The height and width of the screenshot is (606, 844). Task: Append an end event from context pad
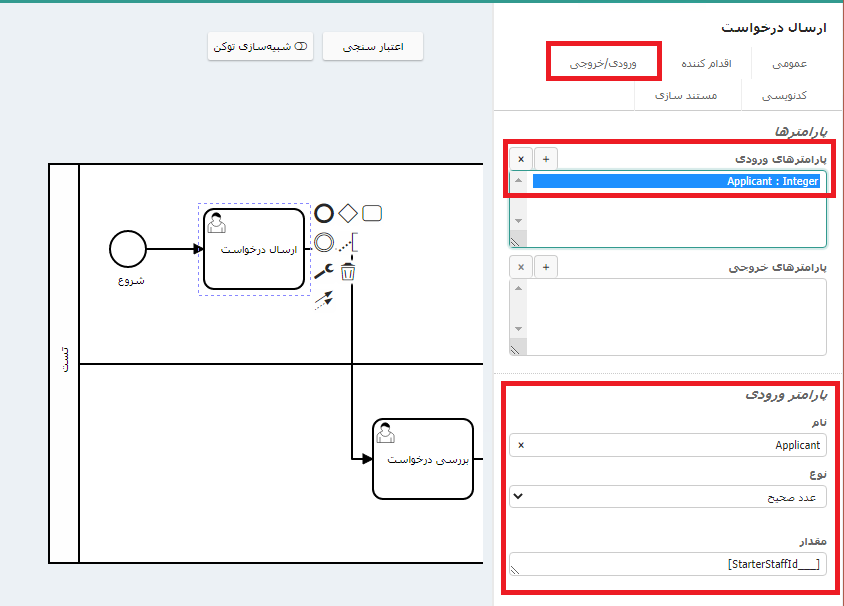(324, 213)
